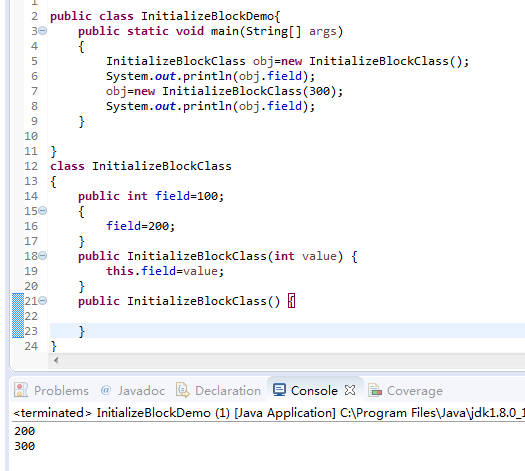
Task: Click the console output '200'
Action: coord(24,431)
